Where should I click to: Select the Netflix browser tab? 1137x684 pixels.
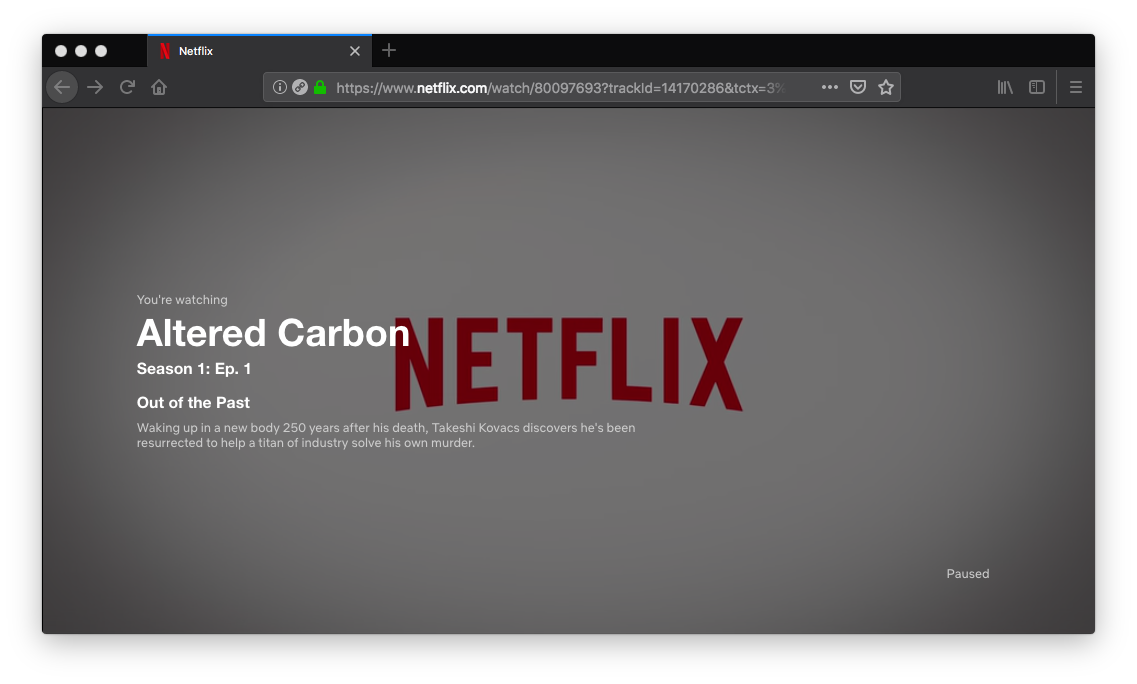260,51
